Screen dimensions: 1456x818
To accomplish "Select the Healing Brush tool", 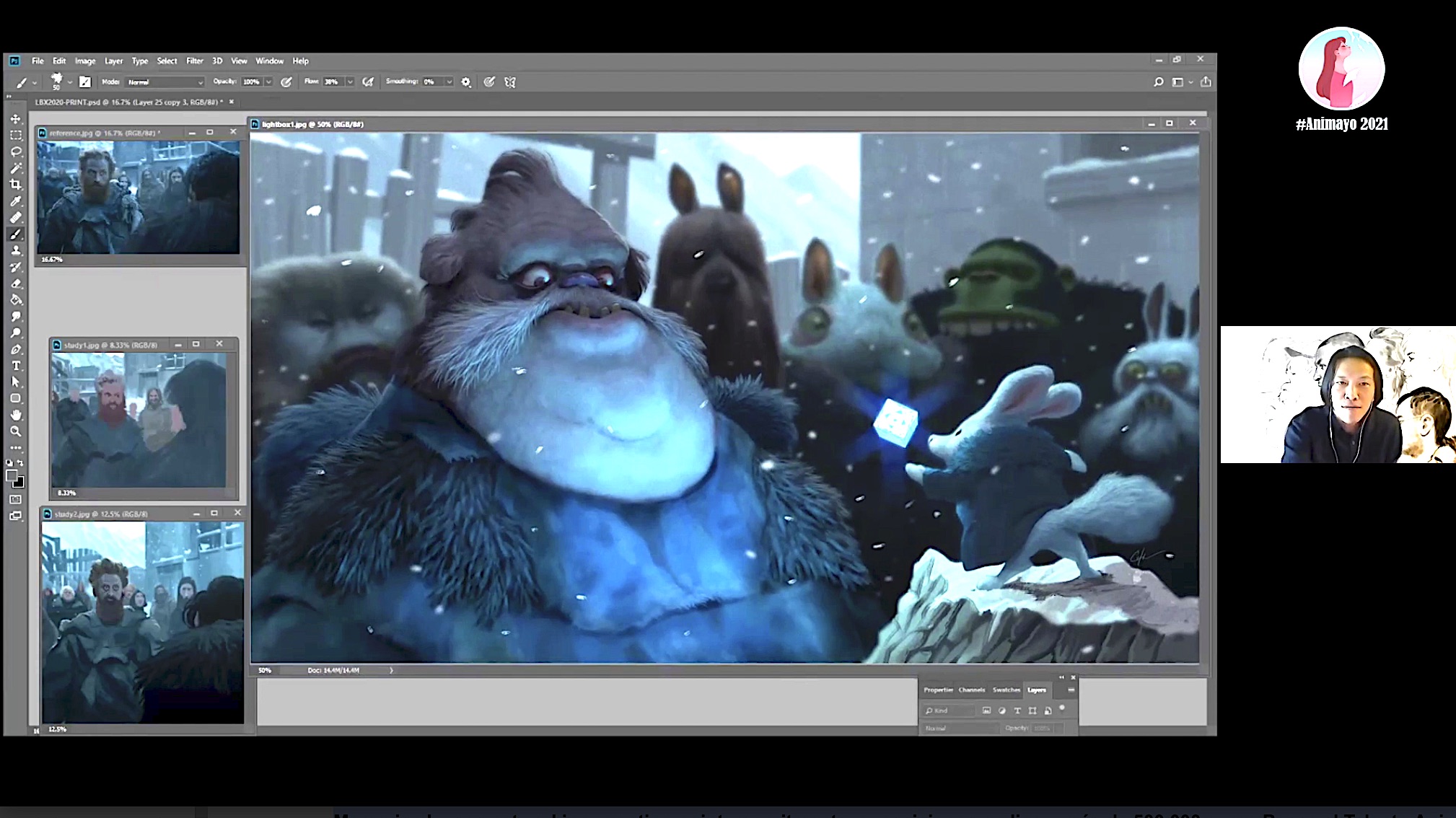I will tap(16, 218).
